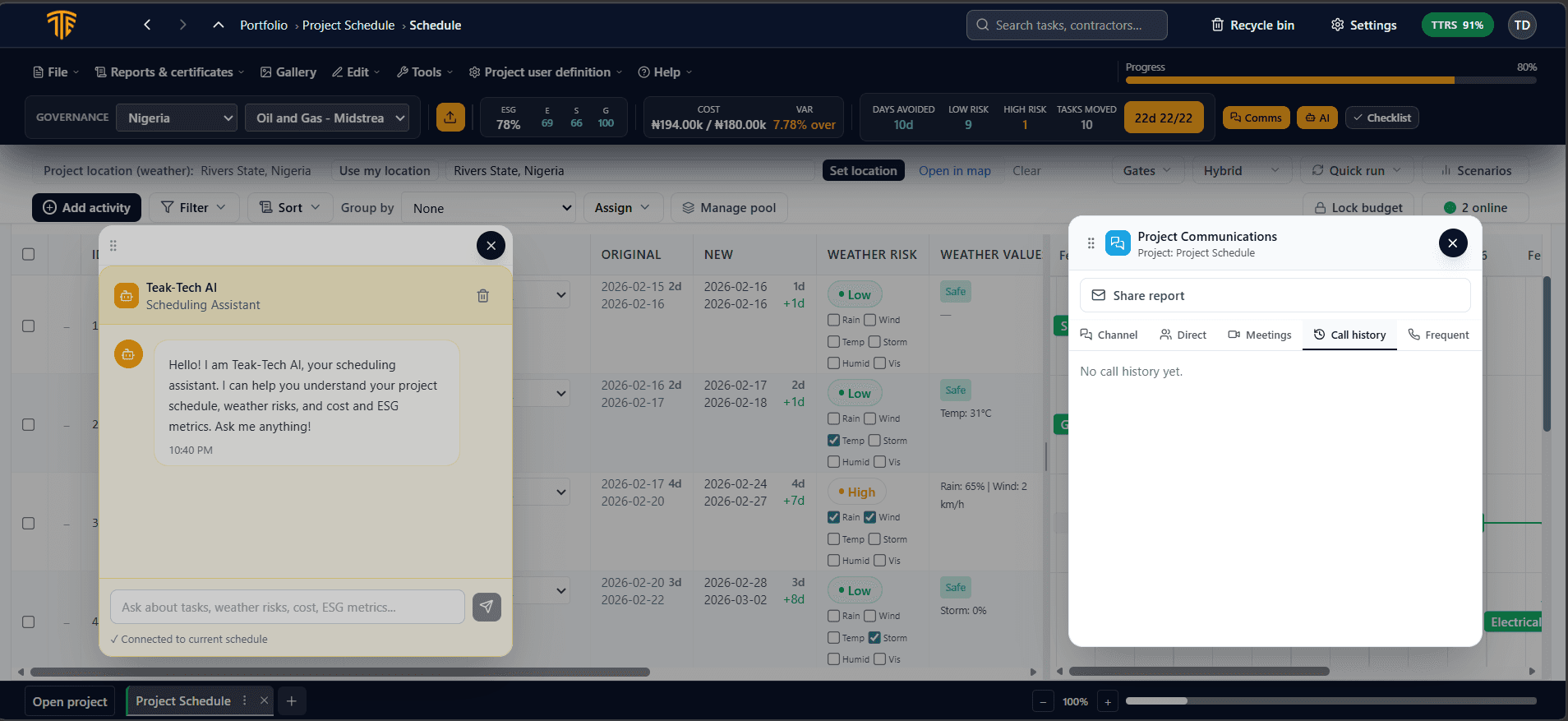
Task: Click Set location button
Action: pyautogui.click(x=863, y=170)
